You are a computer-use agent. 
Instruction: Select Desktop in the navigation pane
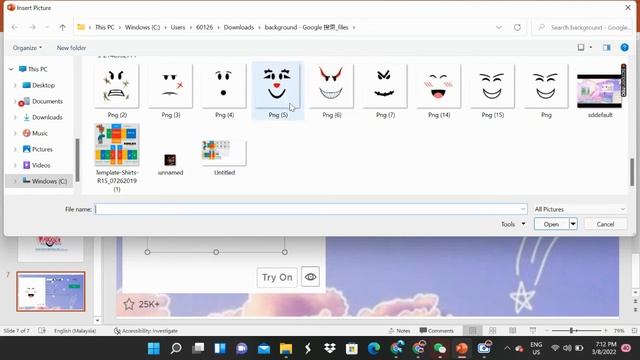(x=43, y=85)
